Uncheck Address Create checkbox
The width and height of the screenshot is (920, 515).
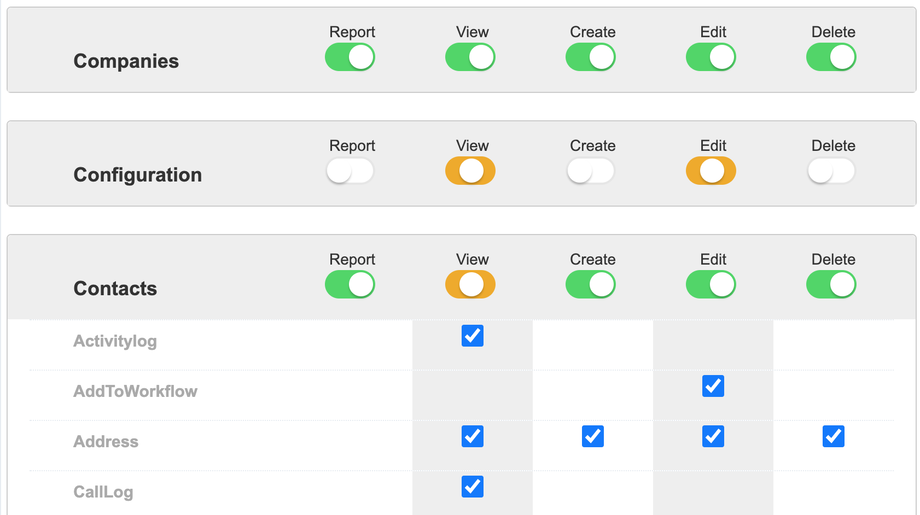593,436
